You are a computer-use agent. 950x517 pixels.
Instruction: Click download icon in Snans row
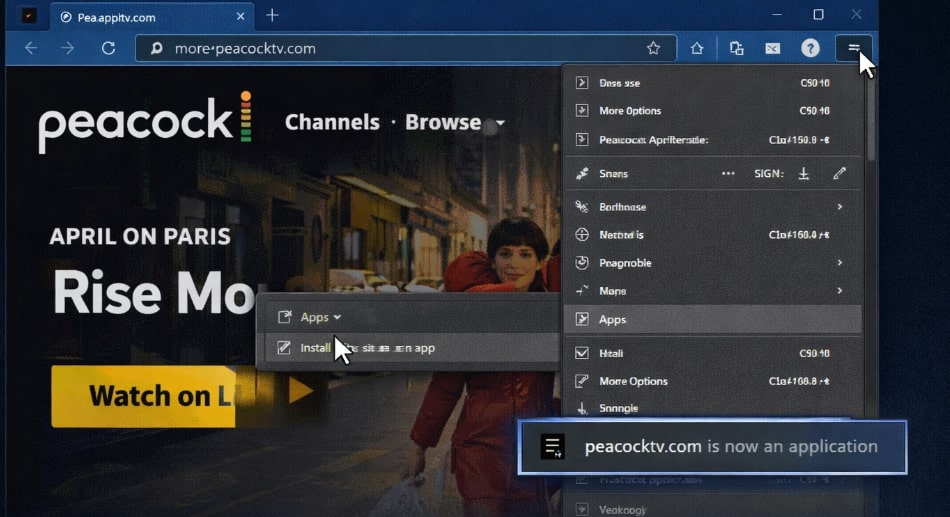coord(804,174)
